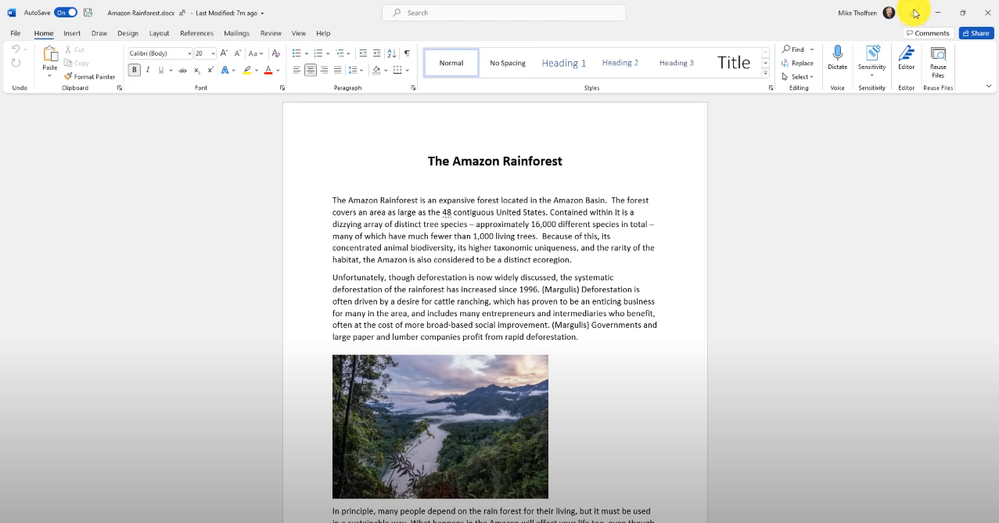
Task: Open the Paragraph settings dialog launcher
Action: pos(413,88)
